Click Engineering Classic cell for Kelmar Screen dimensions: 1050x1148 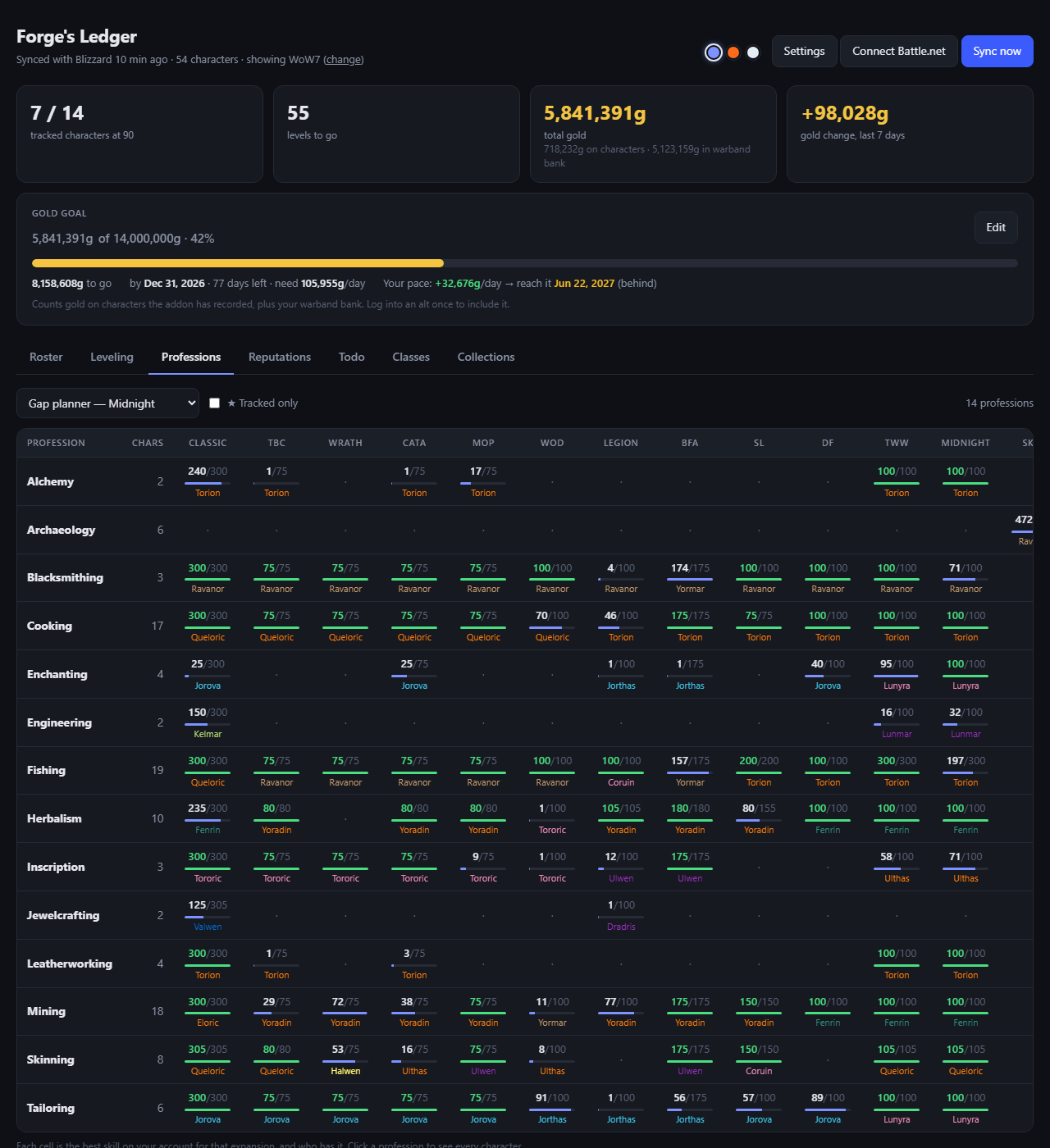(208, 722)
